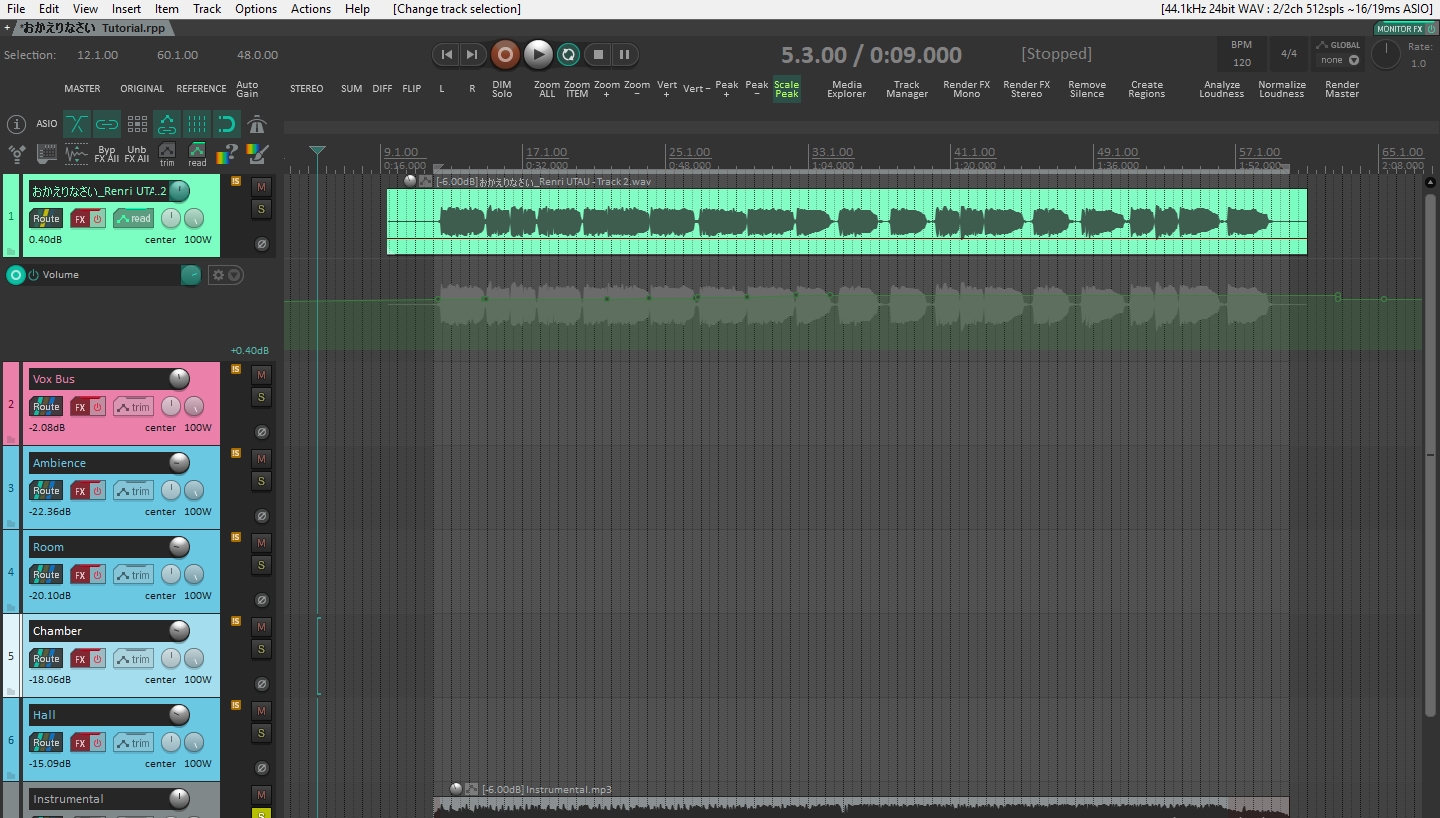Click the volume knob on the Hall track
This screenshot has height=818, width=1440.
click(x=179, y=715)
